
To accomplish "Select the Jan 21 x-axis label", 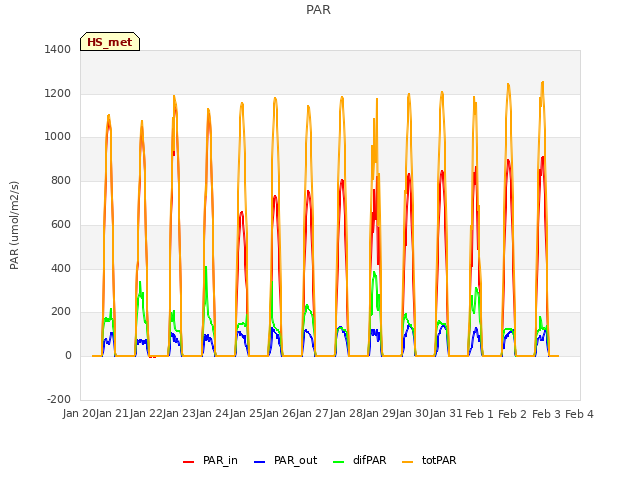I will click(x=112, y=414).
